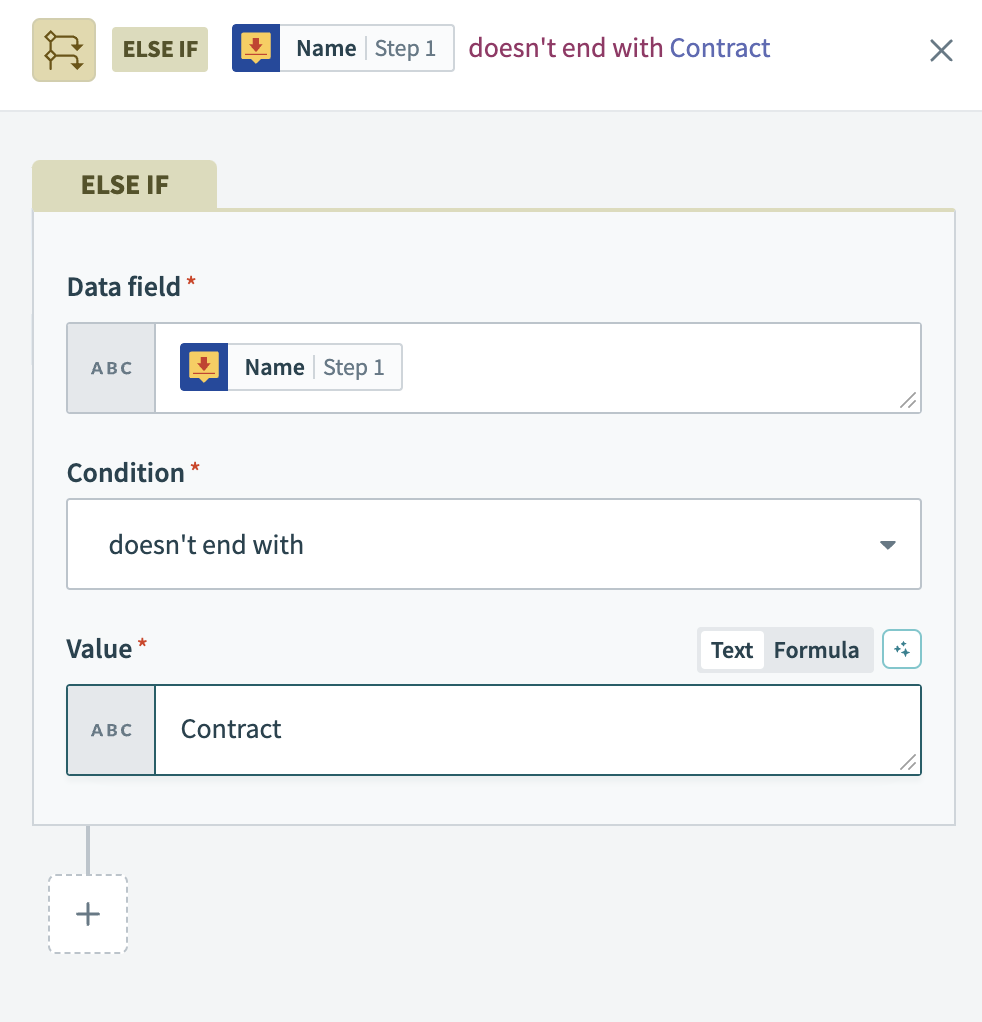Click the resize handle on the Value box
Screen dimensions: 982x1022
point(907,764)
